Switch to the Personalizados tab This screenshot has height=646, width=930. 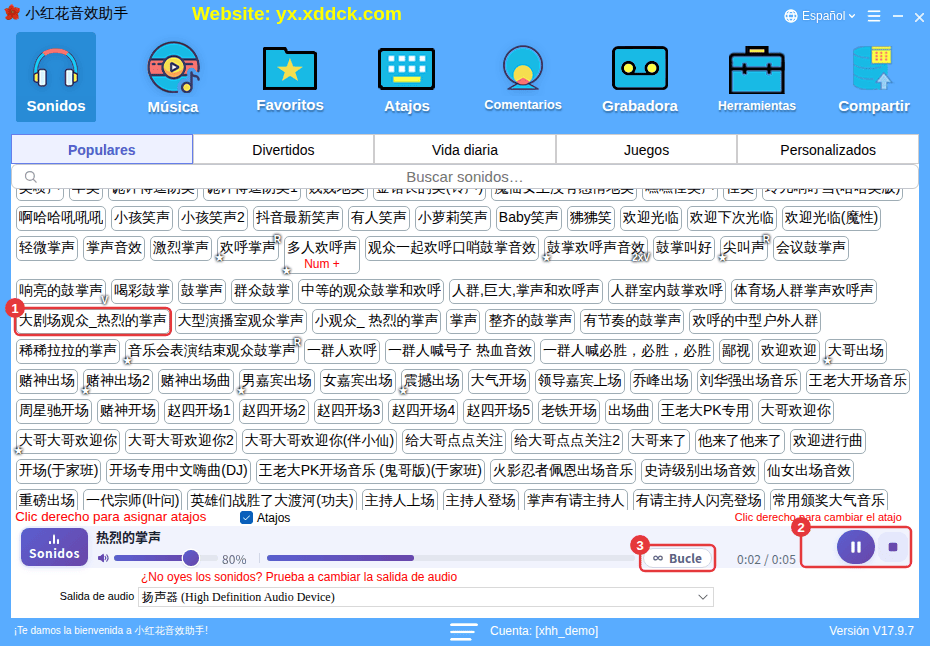[828, 149]
